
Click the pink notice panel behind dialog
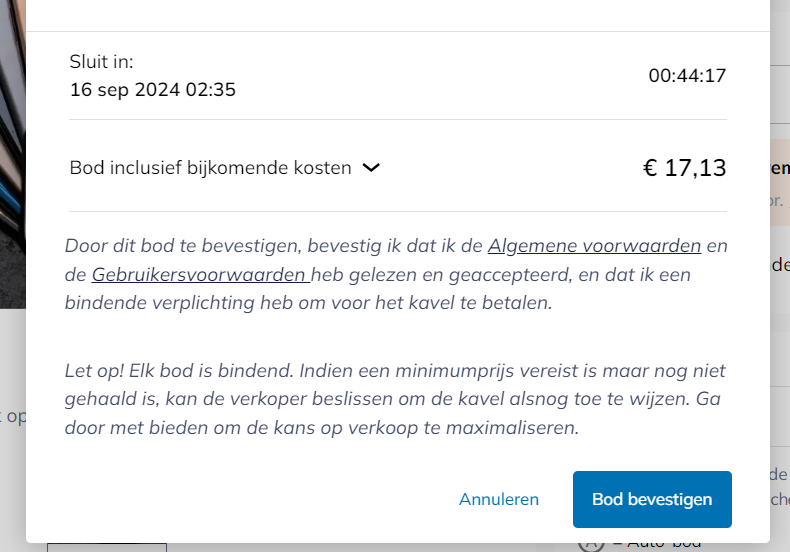coord(780,182)
